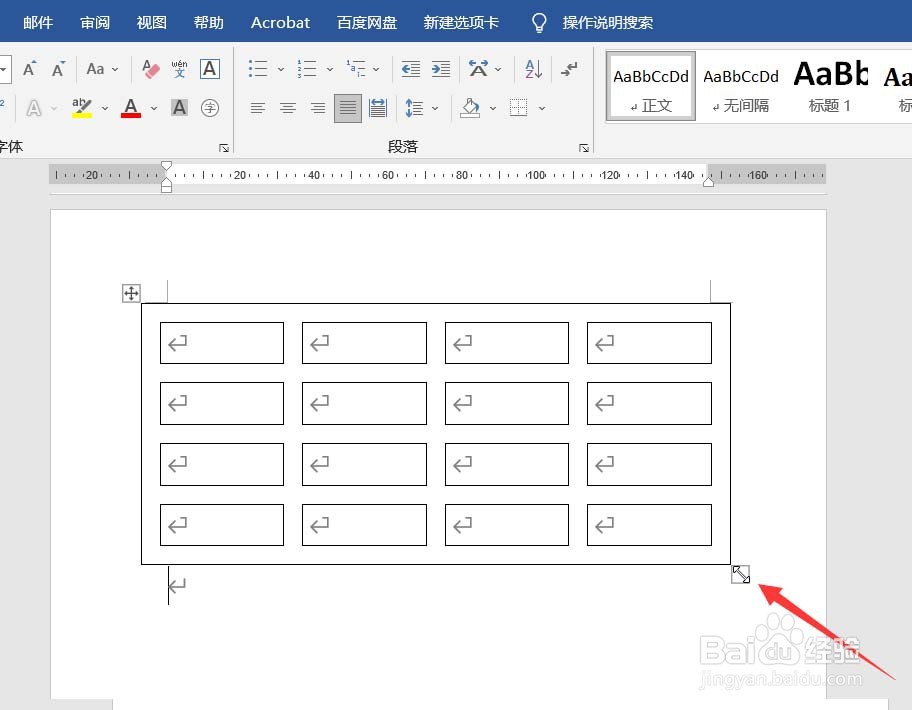Expand the borders dropdown arrow
Viewport: 912px width, 710px height.
pyautogui.click(x=543, y=107)
